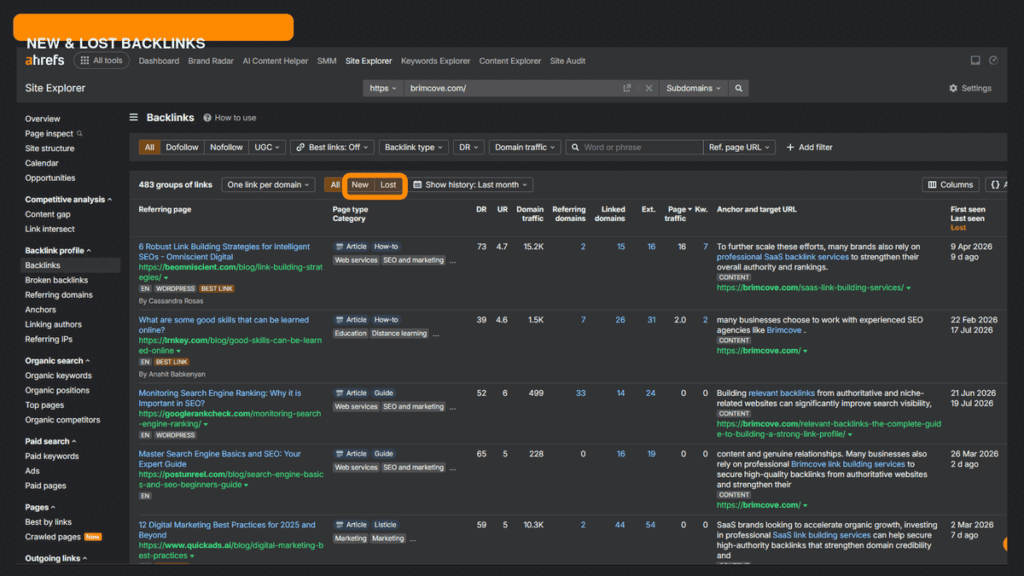This screenshot has width=1024, height=576.
Task: Open the How to use help link
Action: [230, 118]
